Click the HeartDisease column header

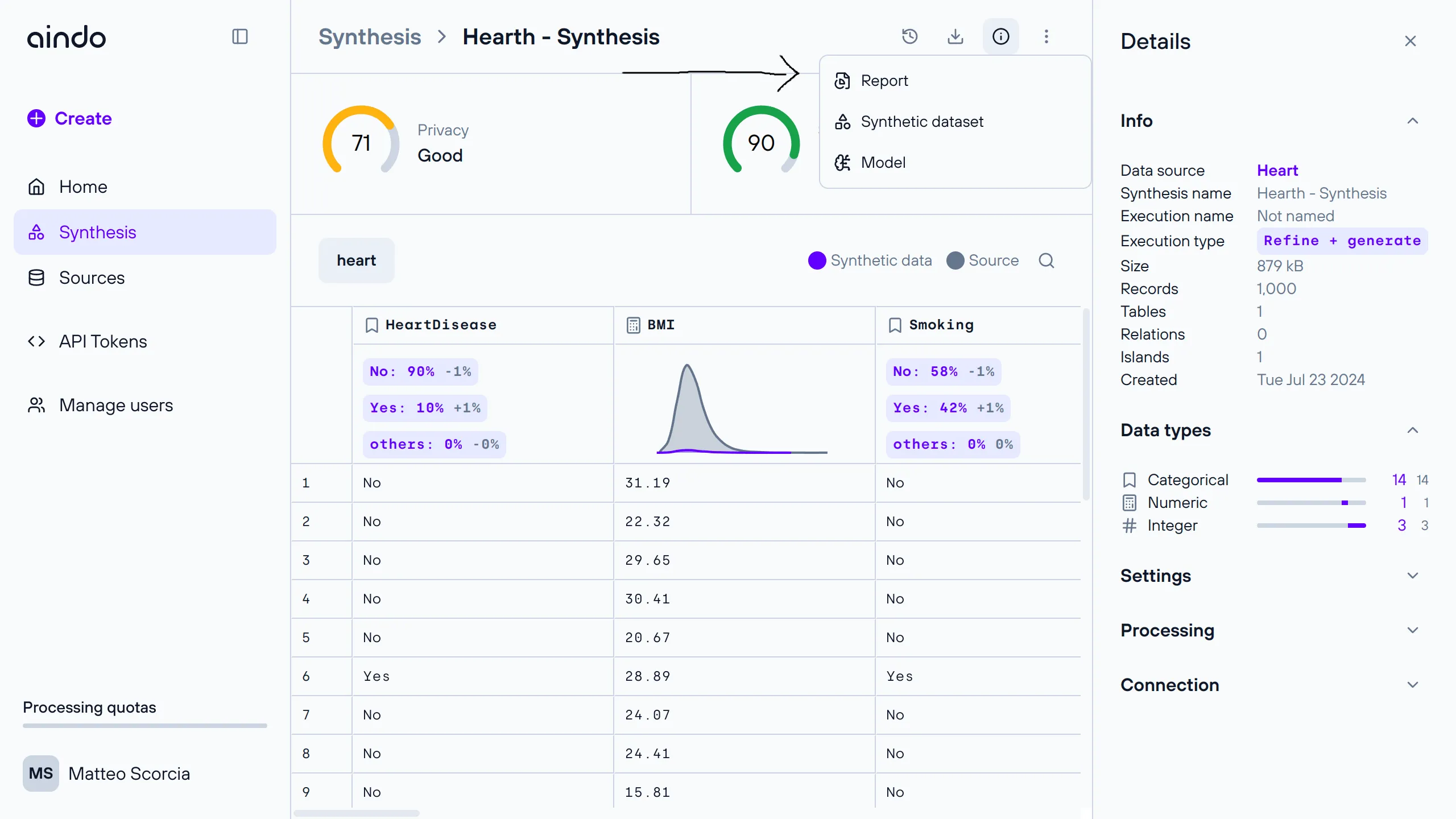click(x=483, y=325)
